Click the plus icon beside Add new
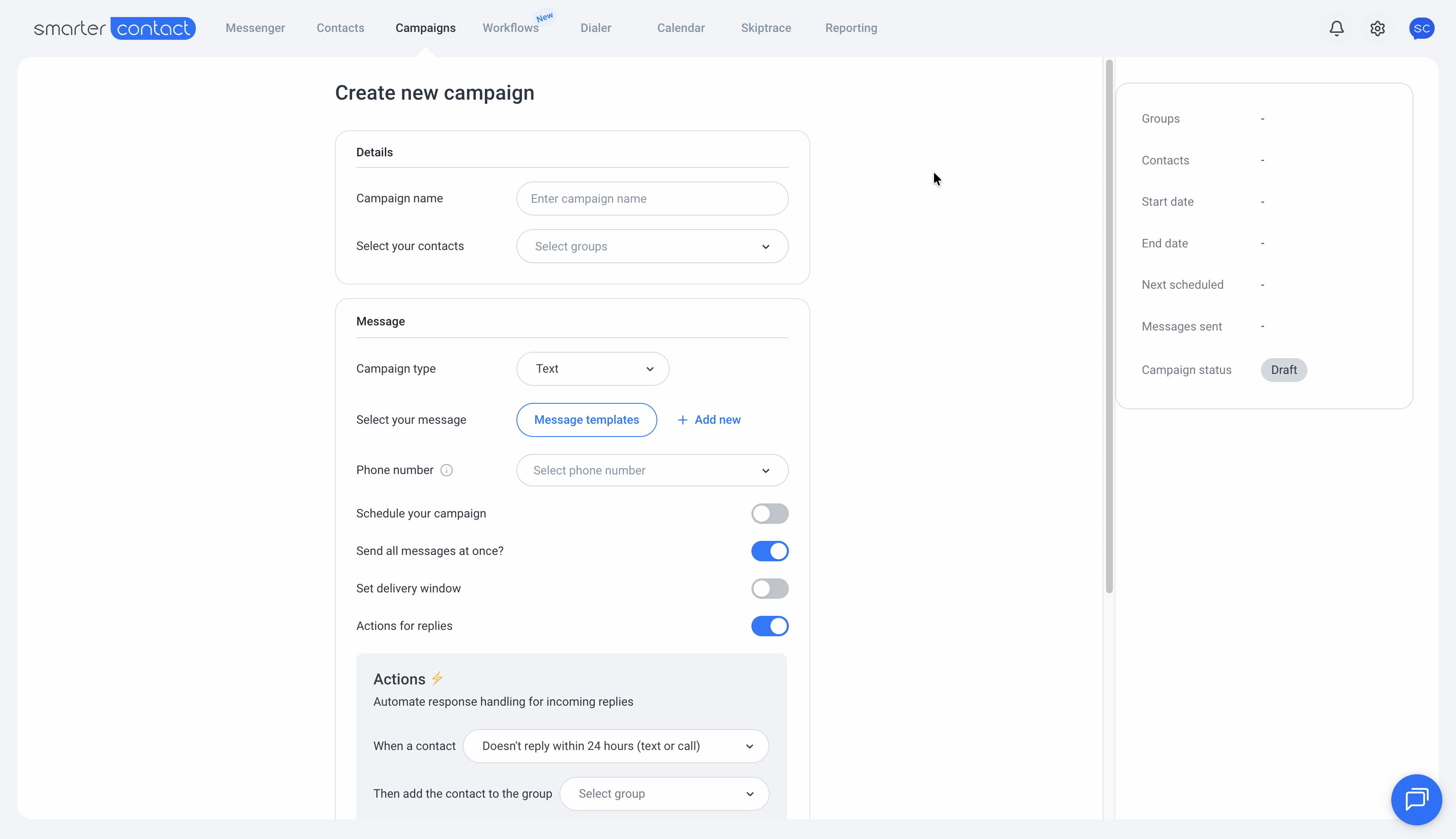This screenshot has width=1456, height=839. (x=682, y=420)
